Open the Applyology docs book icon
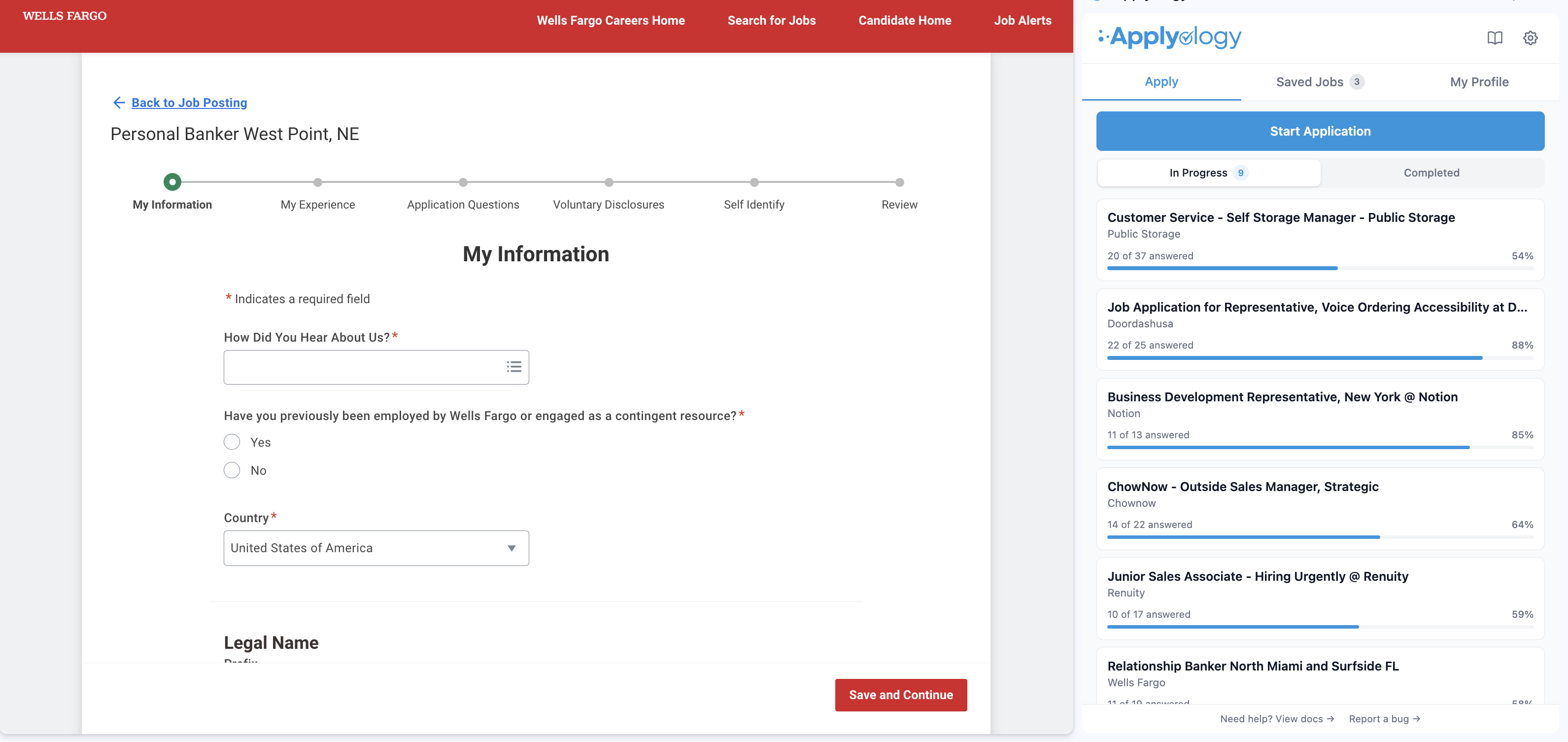The width and height of the screenshot is (1568, 742). point(1495,38)
